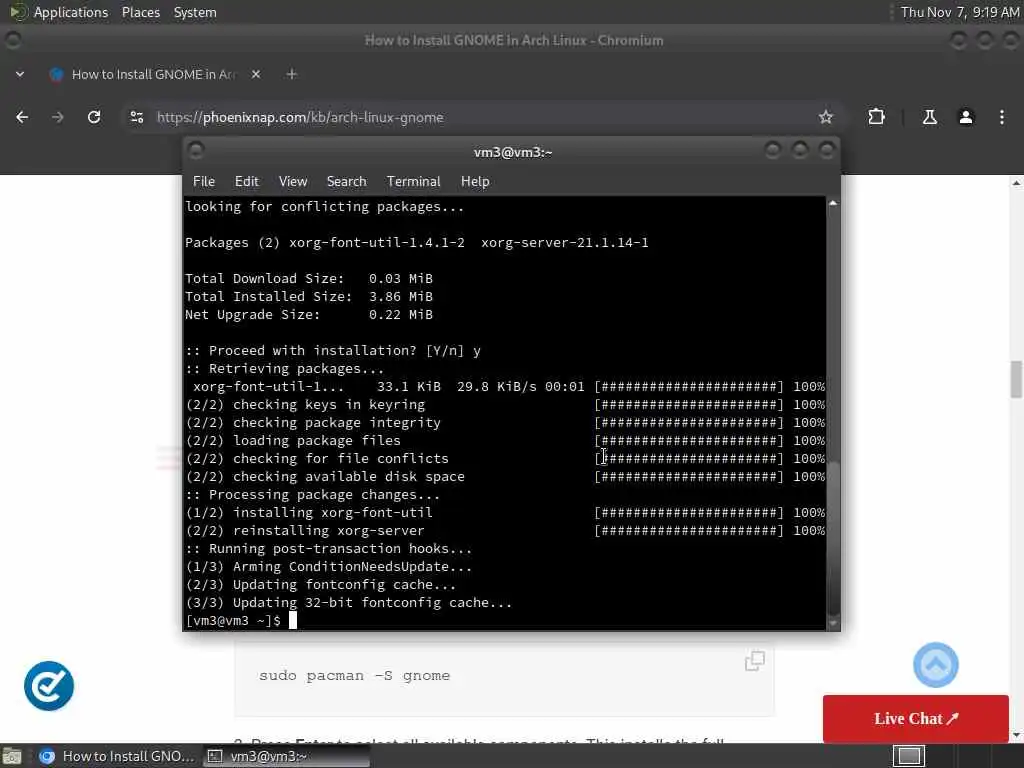Open the terminal View menu
This screenshot has width=1024, height=768.
click(x=293, y=181)
